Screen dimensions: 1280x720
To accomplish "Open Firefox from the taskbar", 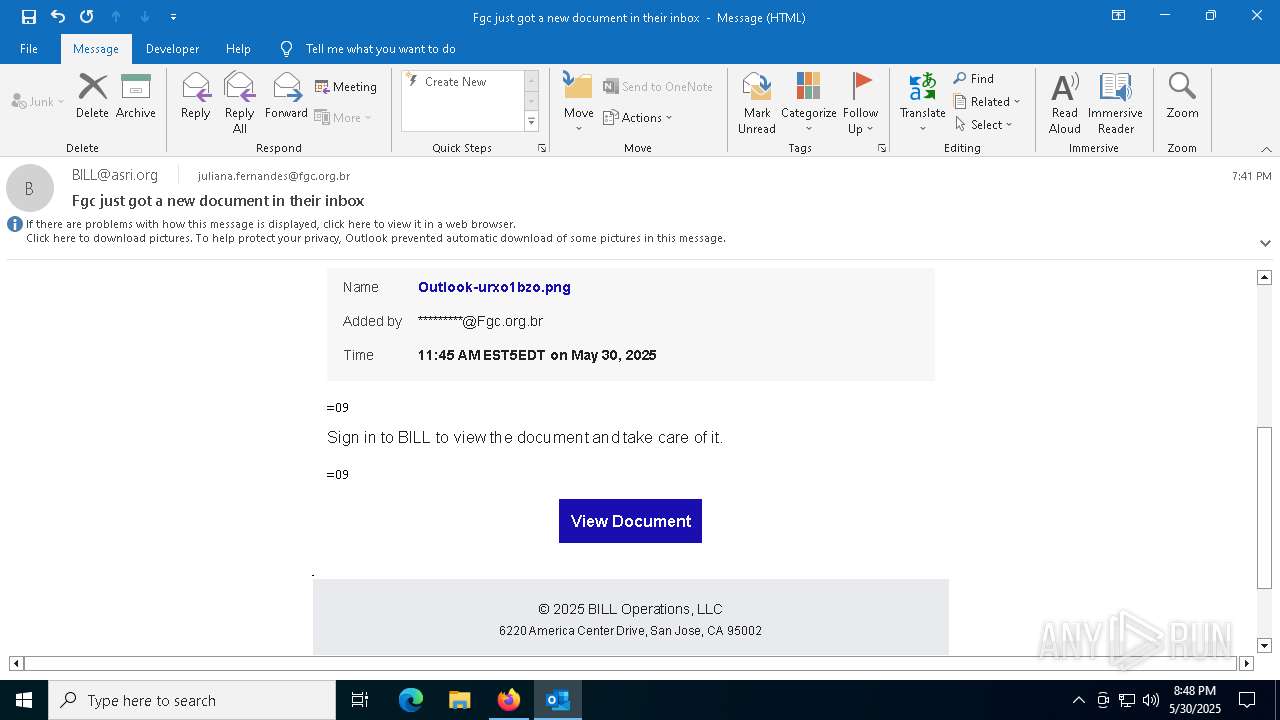I will (508, 700).
